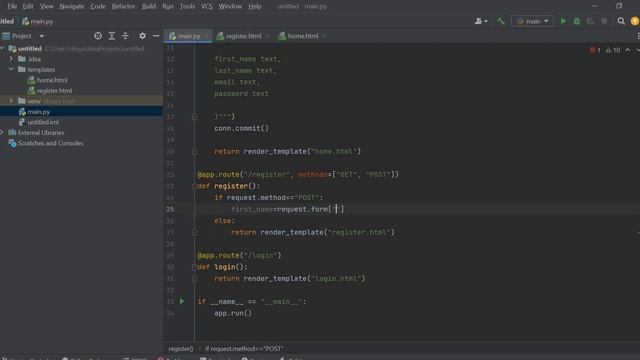Click the request.method breadcrumb item

pos(244,349)
